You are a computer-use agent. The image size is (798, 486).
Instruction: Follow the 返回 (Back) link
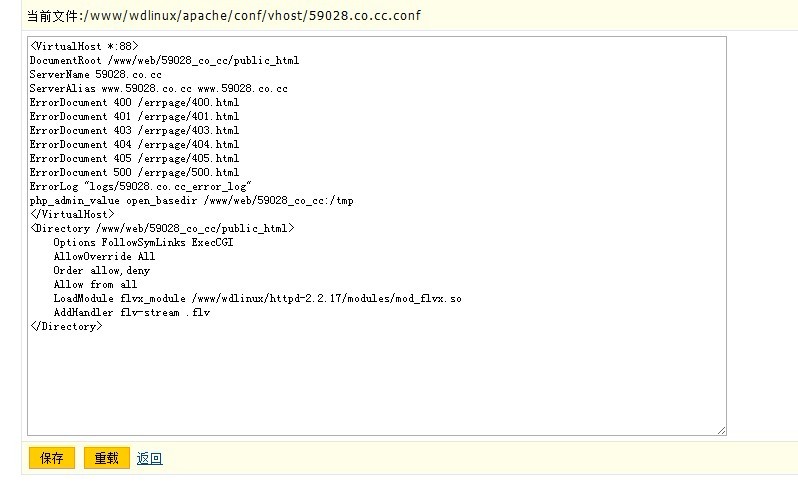(x=149, y=459)
